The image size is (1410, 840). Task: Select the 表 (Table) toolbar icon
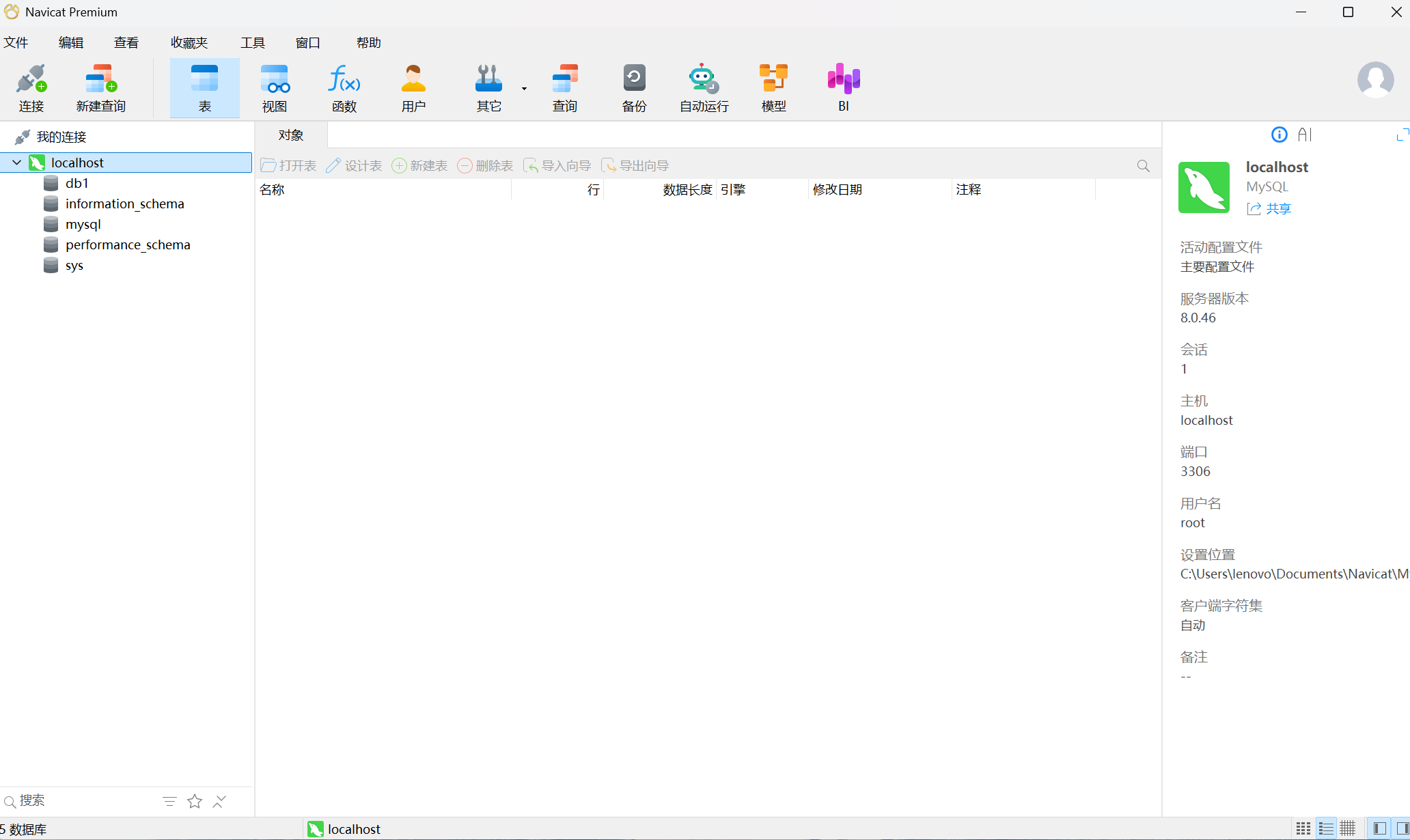pos(205,87)
